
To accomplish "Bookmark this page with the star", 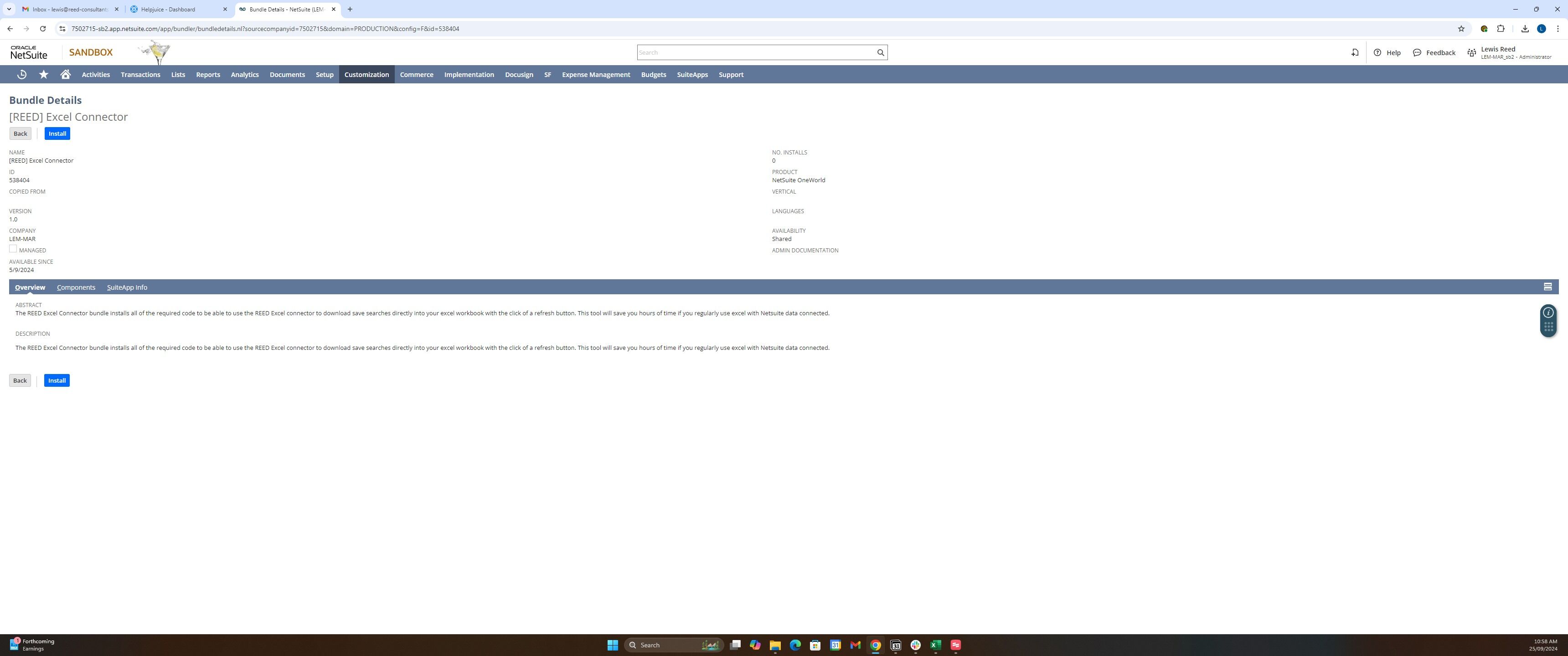I will 1461,29.
